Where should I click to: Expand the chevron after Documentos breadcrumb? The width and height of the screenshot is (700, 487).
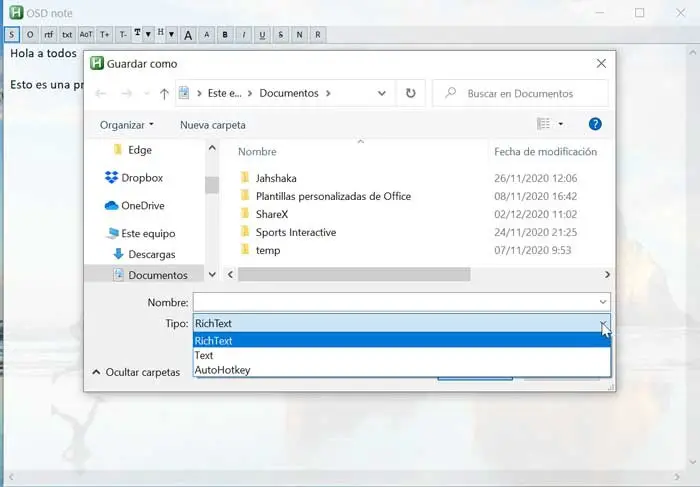click(x=328, y=93)
